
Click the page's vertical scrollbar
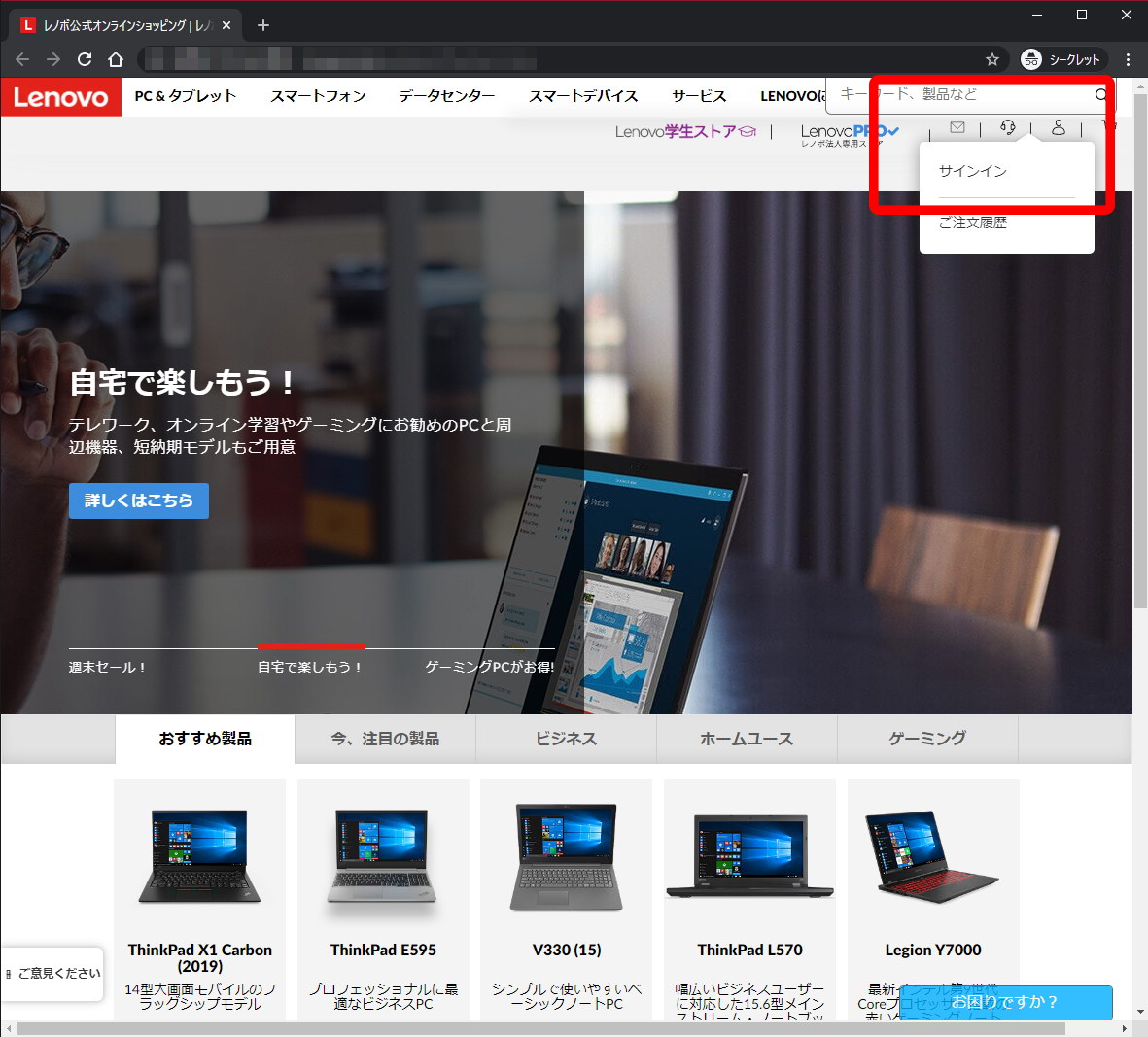click(x=1140, y=351)
